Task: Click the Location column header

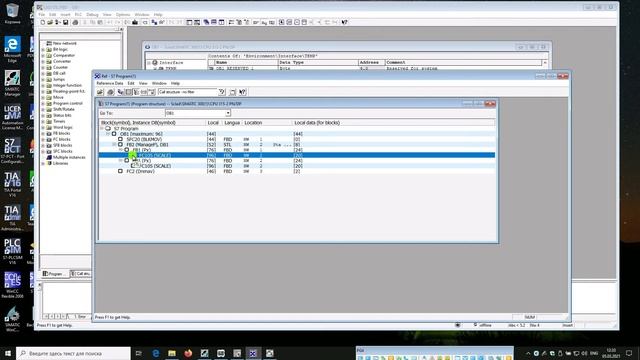Action: click(253, 122)
